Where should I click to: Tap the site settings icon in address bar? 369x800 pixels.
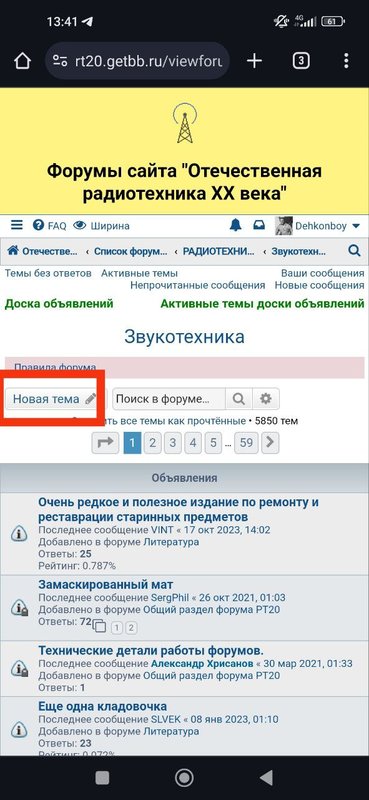pyautogui.click(x=60, y=62)
